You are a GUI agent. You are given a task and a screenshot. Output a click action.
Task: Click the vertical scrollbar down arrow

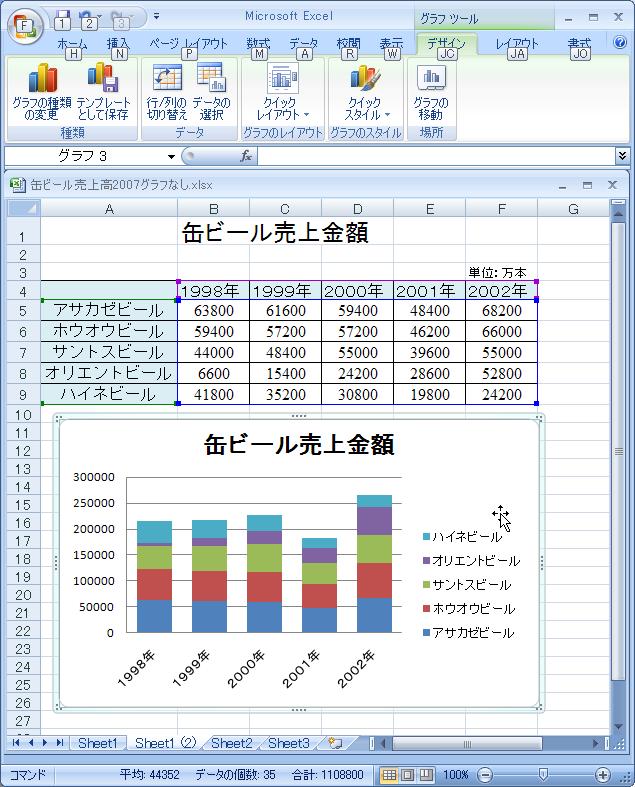click(618, 726)
